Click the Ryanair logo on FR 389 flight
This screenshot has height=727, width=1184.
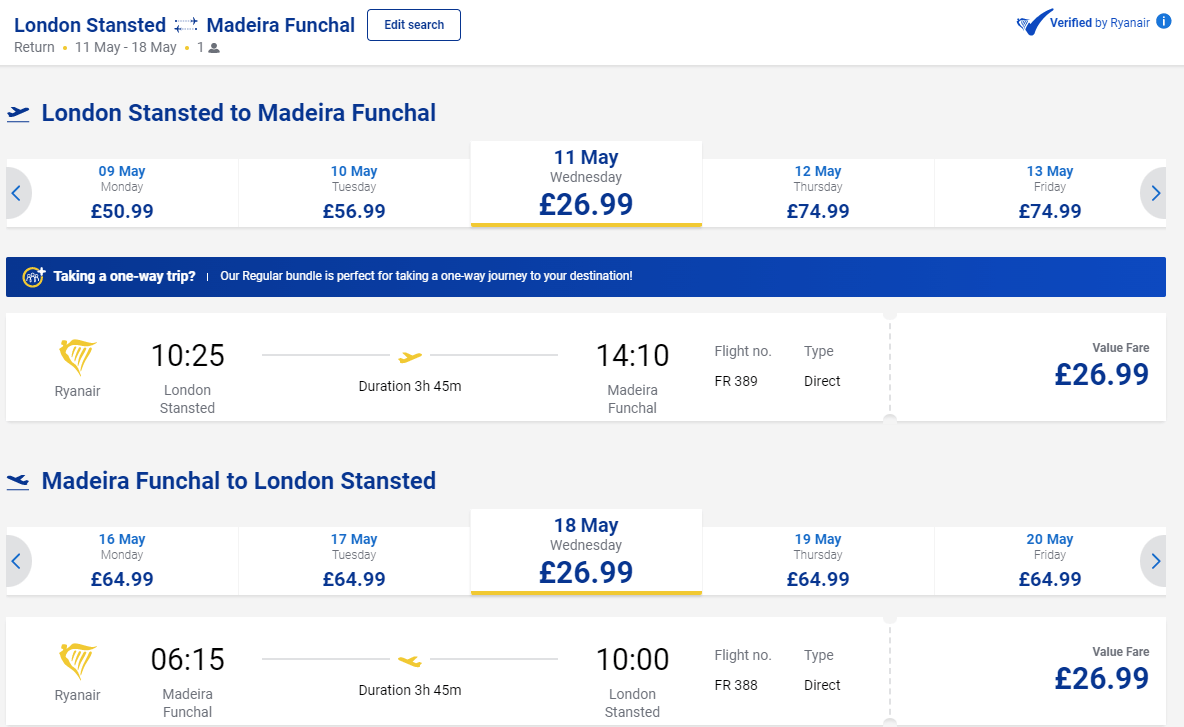pyautogui.click(x=78, y=357)
